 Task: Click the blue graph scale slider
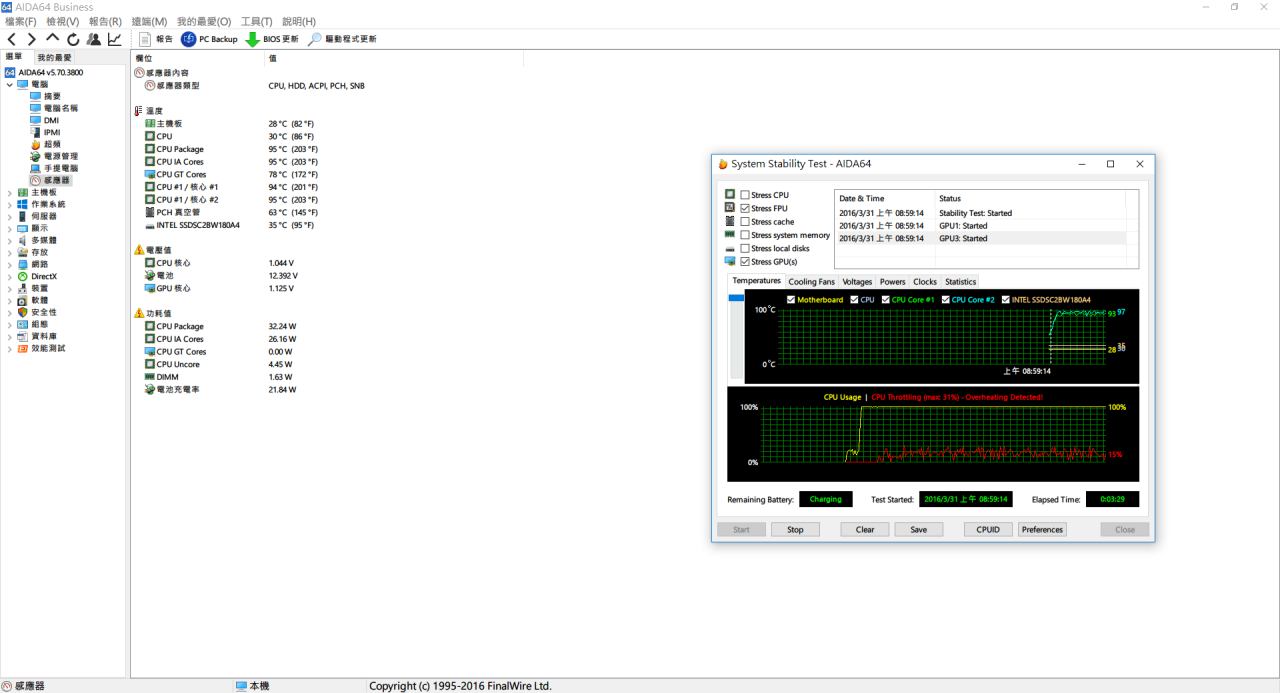click(x=736, y=298)
